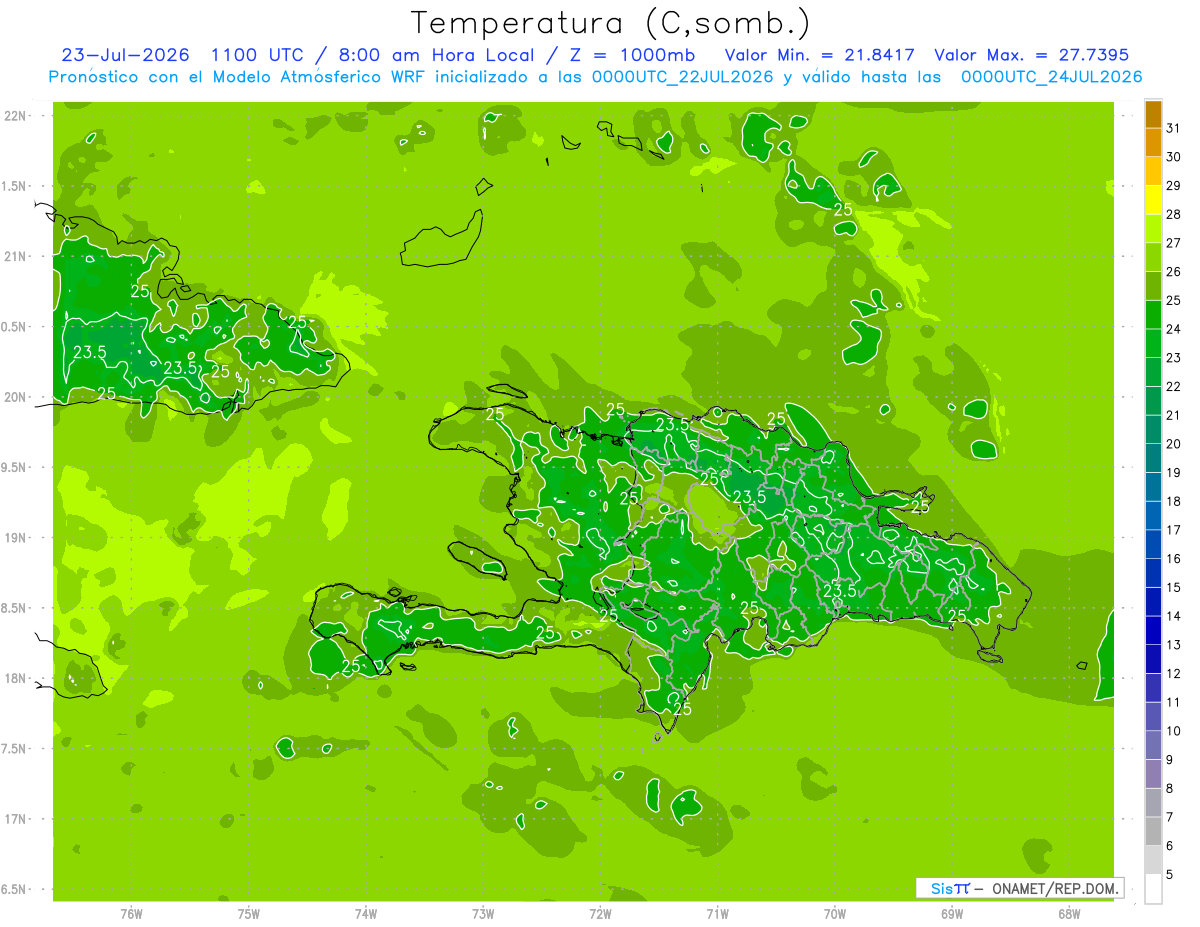The width and height of the screenshot is (1200, 927).
Task: Click the 17N latitude axis label
Action: pos(17,819)
